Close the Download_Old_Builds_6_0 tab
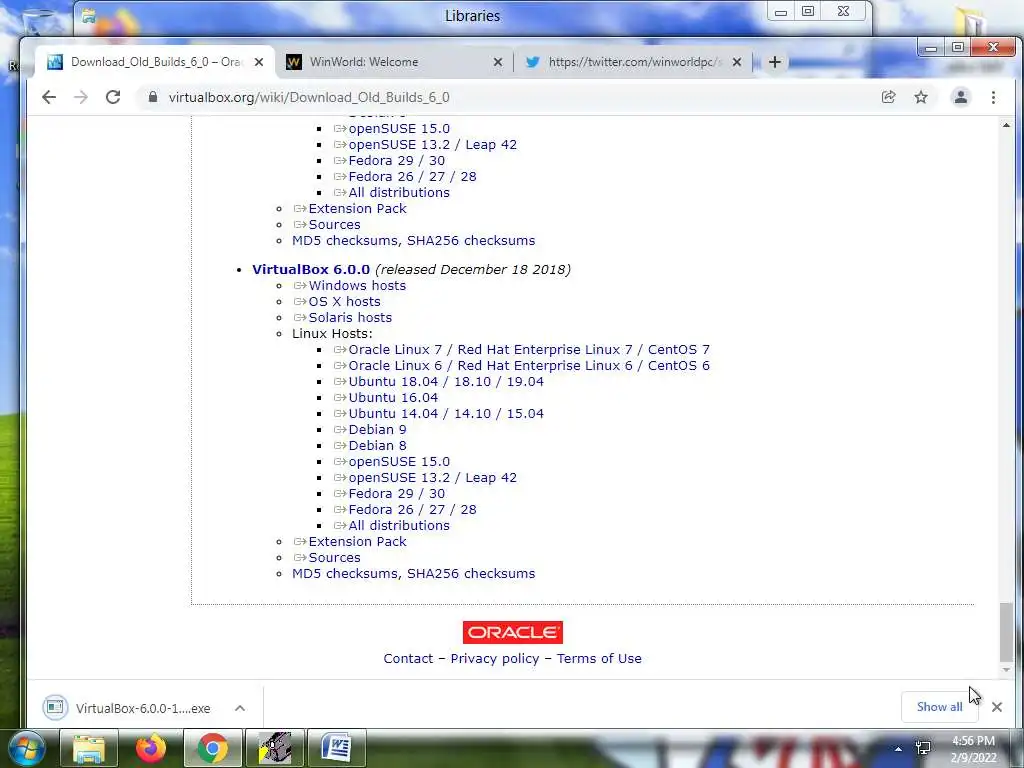This screenshot has width=1024, height=768. [x=259, y=62]
